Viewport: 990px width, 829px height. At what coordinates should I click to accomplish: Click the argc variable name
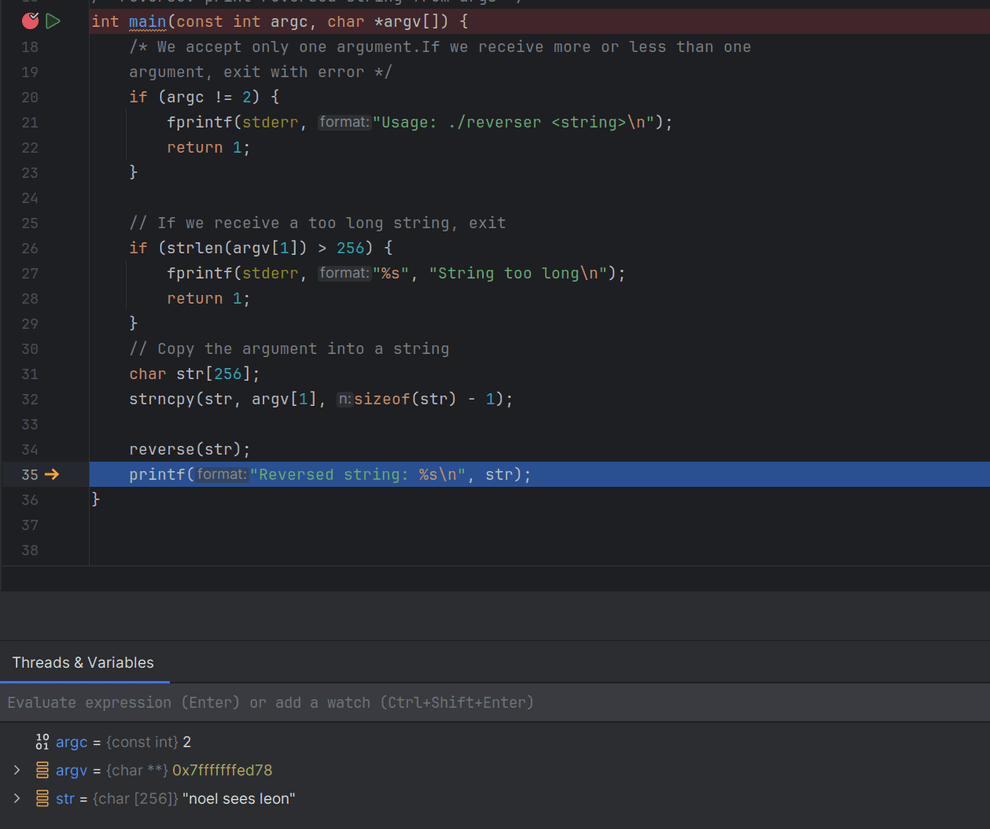click(x=71, y=741)
